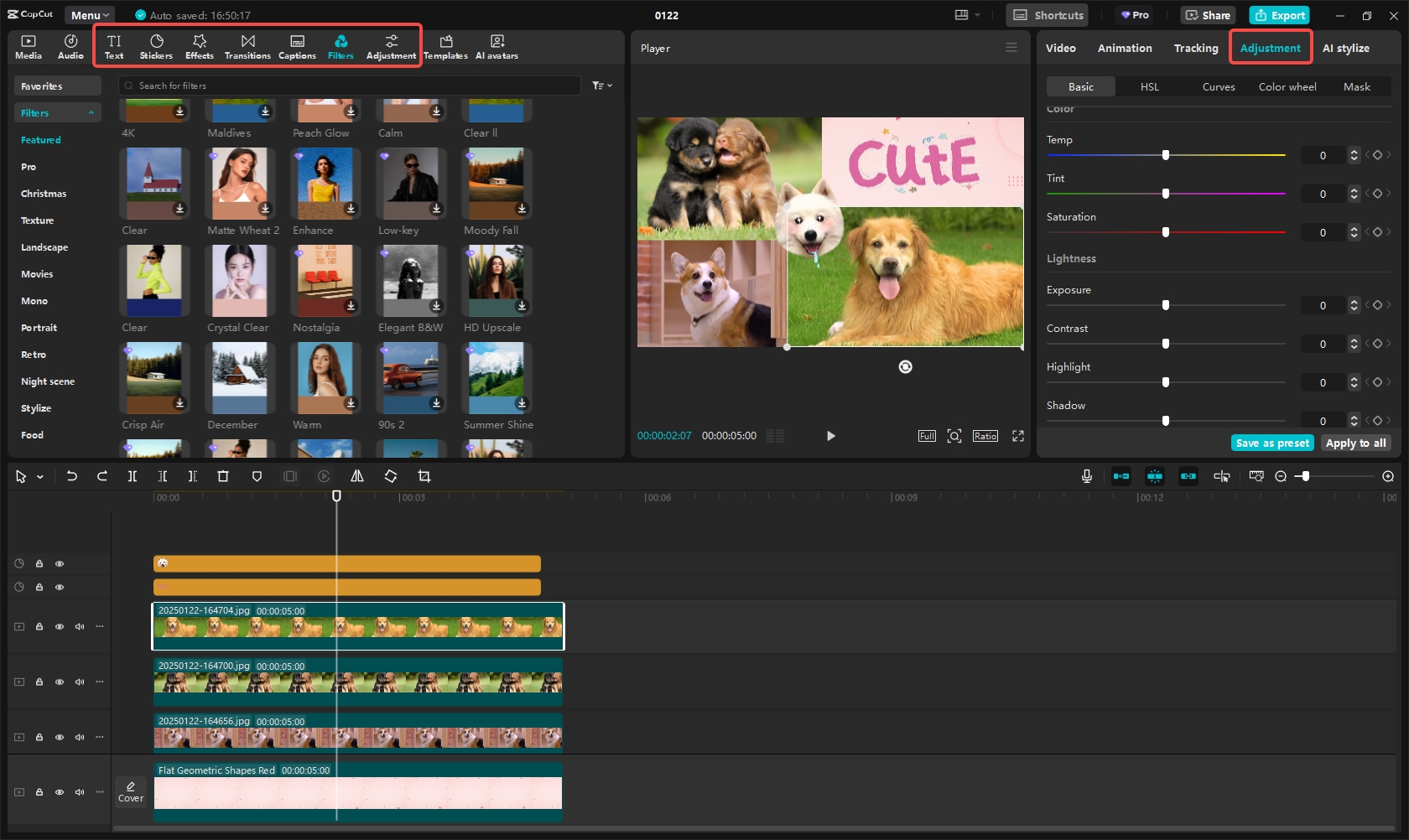Click the Saturation slider handle
Image resolution: width=1409 pixels, height=840 pixels.
[x=1166, y=232]
